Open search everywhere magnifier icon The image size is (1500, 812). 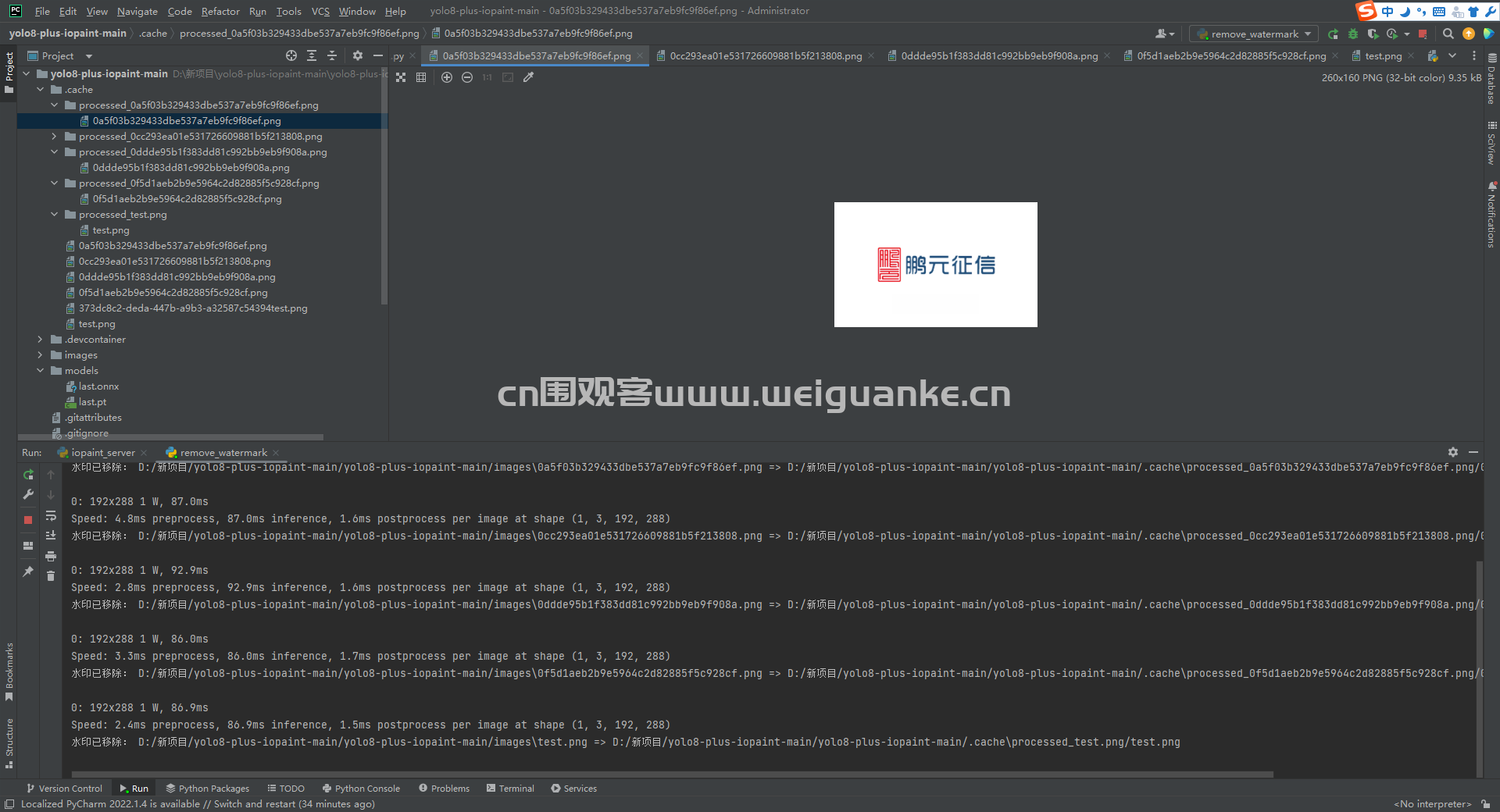1448,34
